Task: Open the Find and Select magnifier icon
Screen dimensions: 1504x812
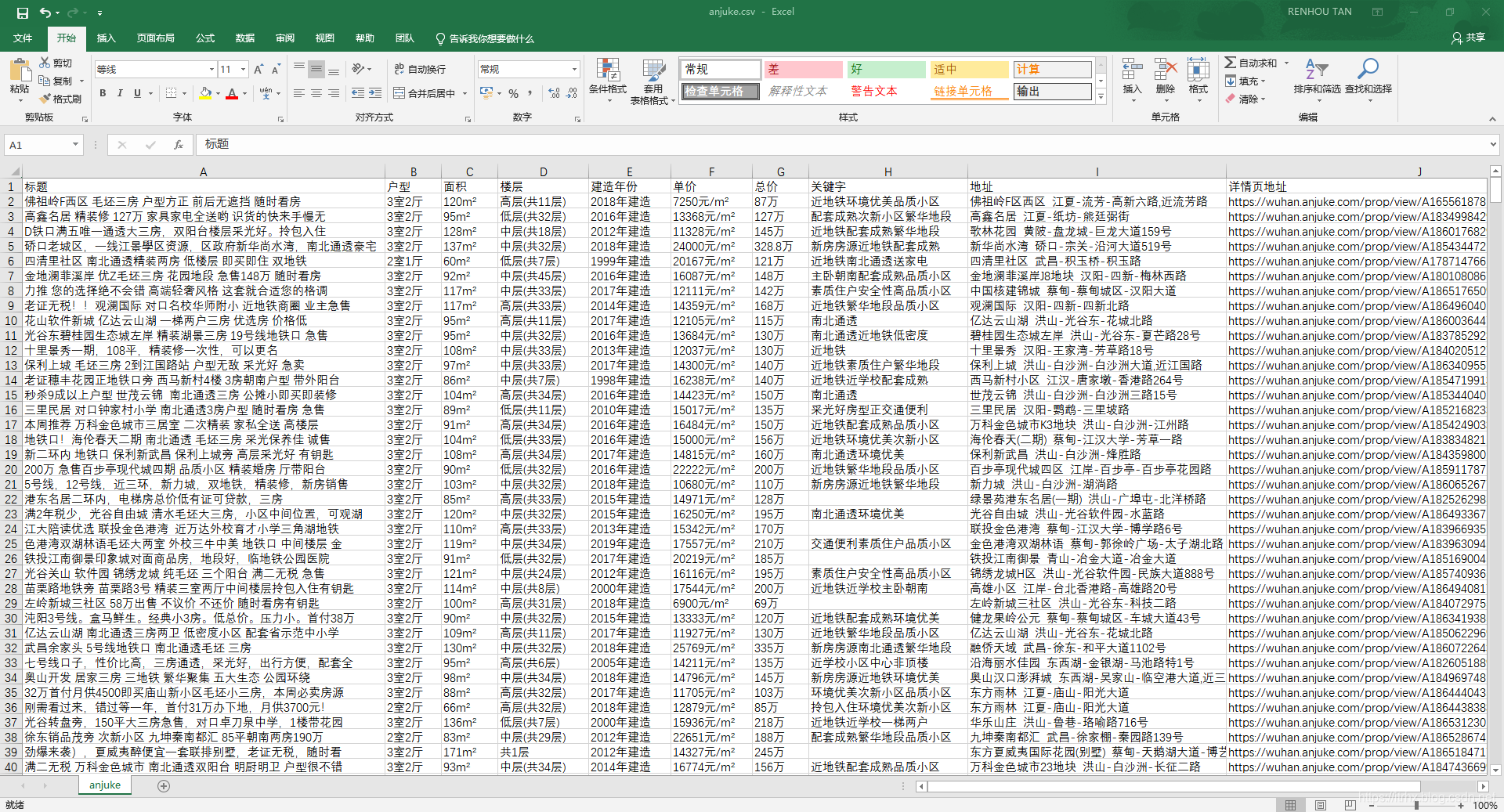Action: click(1368, 70)
